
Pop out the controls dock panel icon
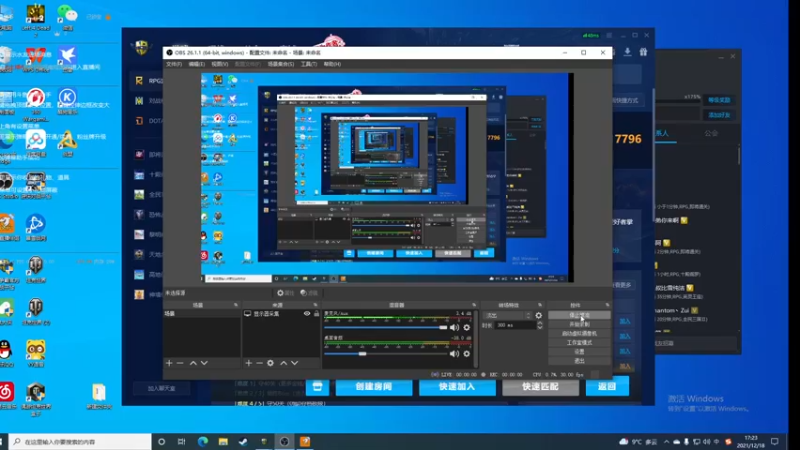pos(607,305)
